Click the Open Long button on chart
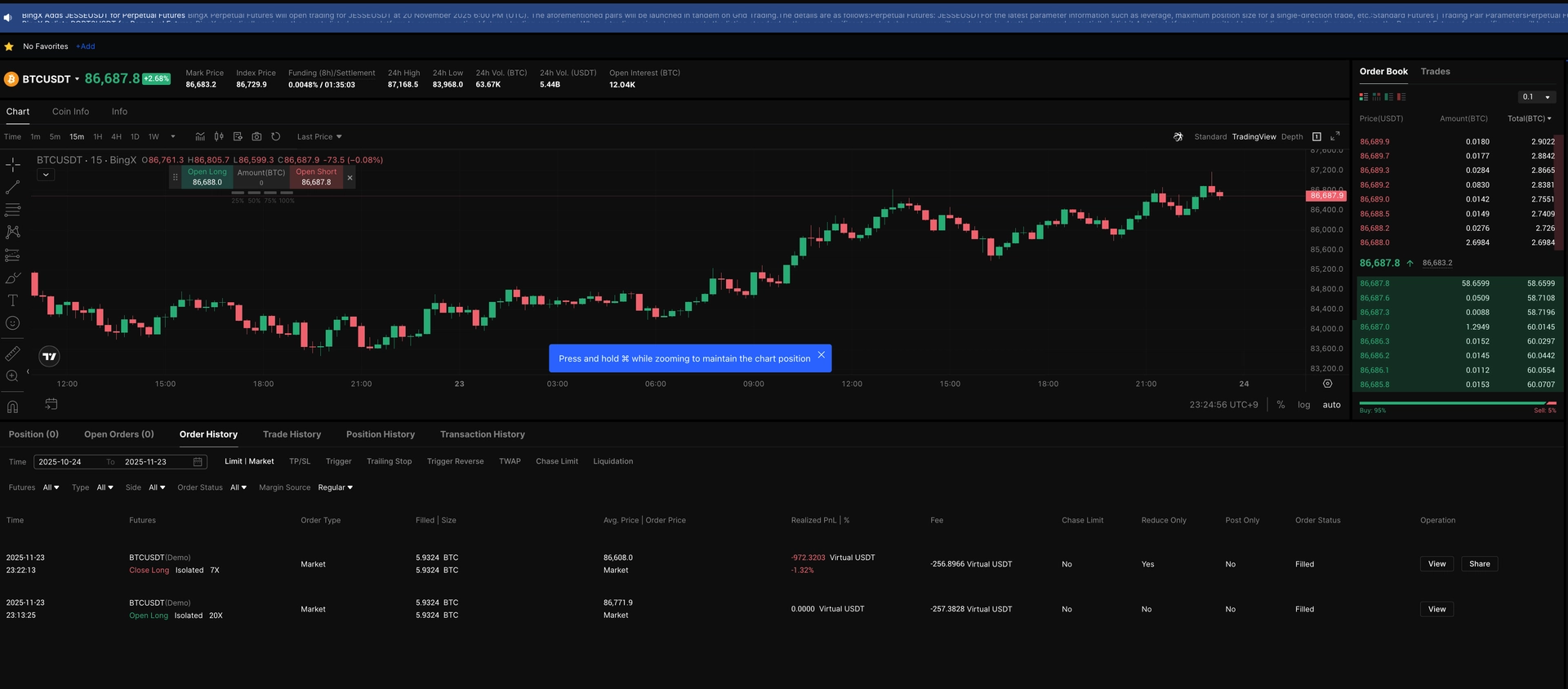 (x=207, y=177)
